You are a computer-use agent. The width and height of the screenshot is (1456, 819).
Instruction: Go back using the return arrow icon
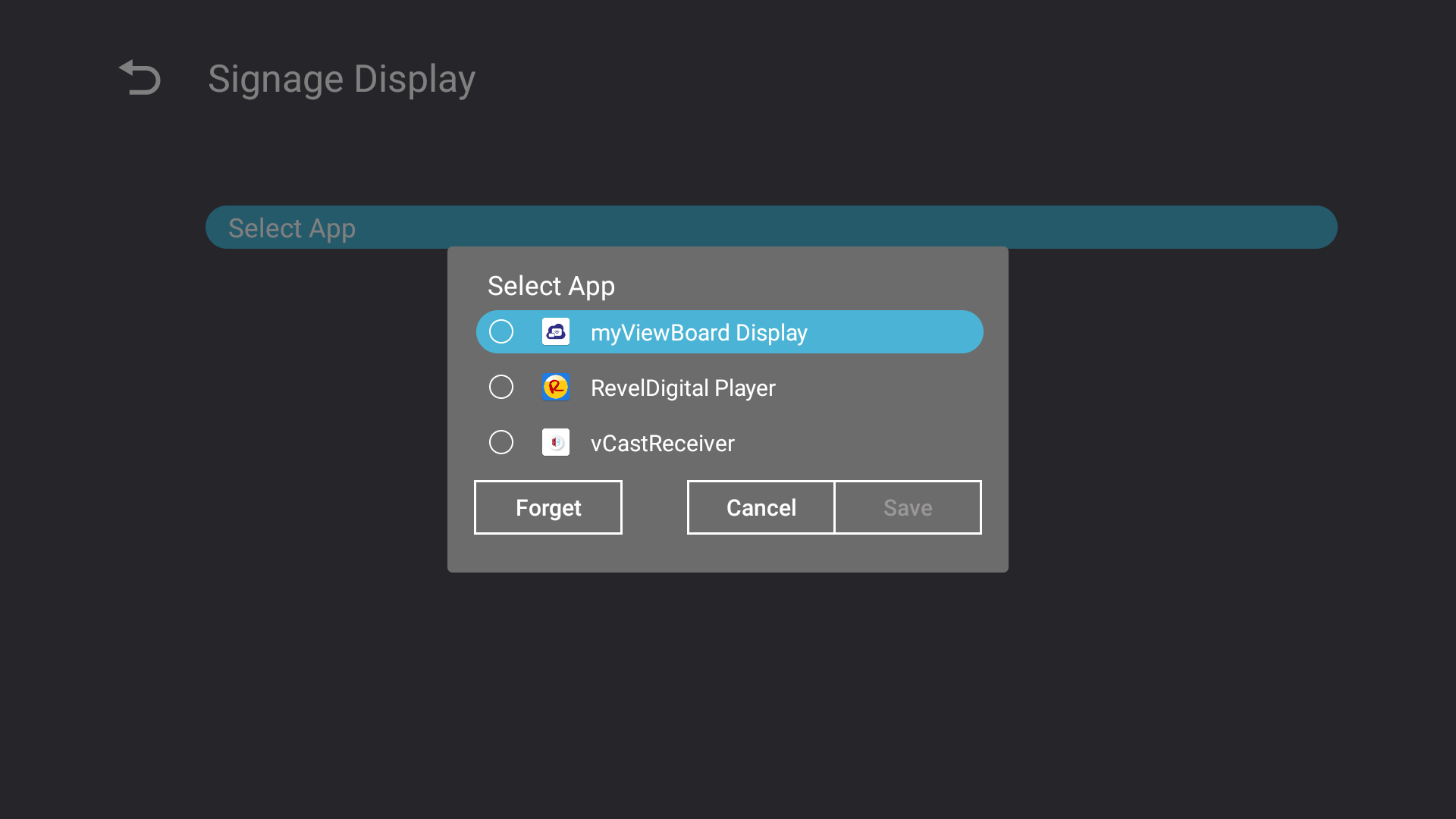point(140,78)
